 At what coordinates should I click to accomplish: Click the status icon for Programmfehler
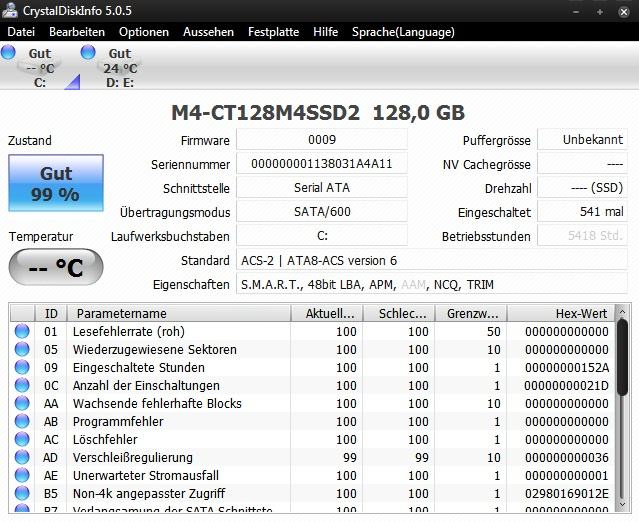point(22,421)
